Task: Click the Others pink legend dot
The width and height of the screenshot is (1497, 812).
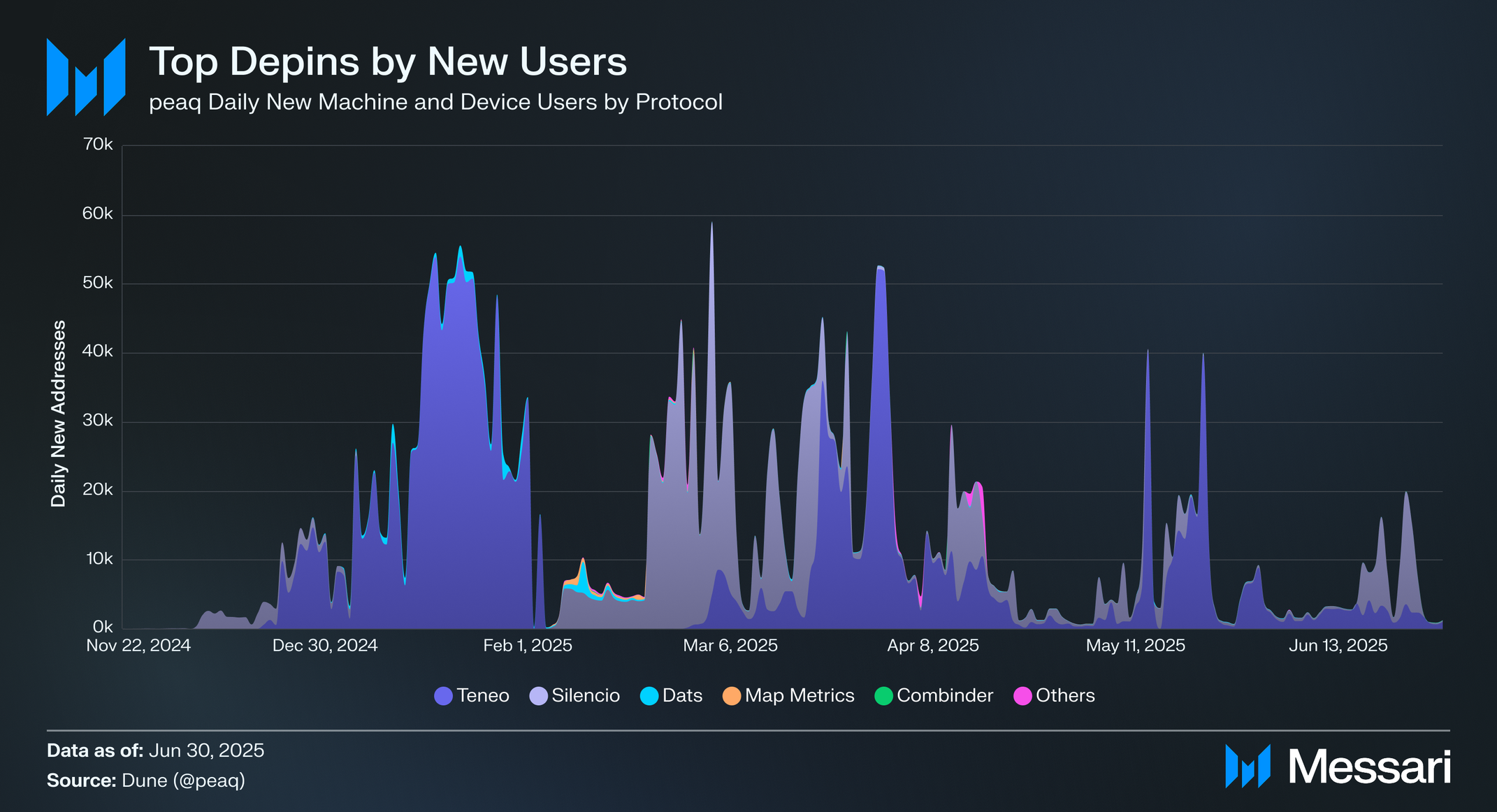Action: click(1022, 696)
